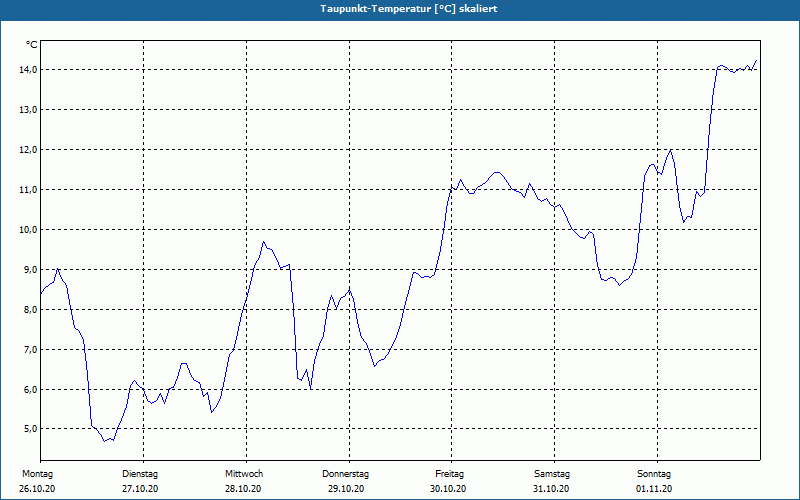The width and height of the screenshot is (800, 500).
Task: Select the 5,0 y-axis label
Action: coord(30,429)
